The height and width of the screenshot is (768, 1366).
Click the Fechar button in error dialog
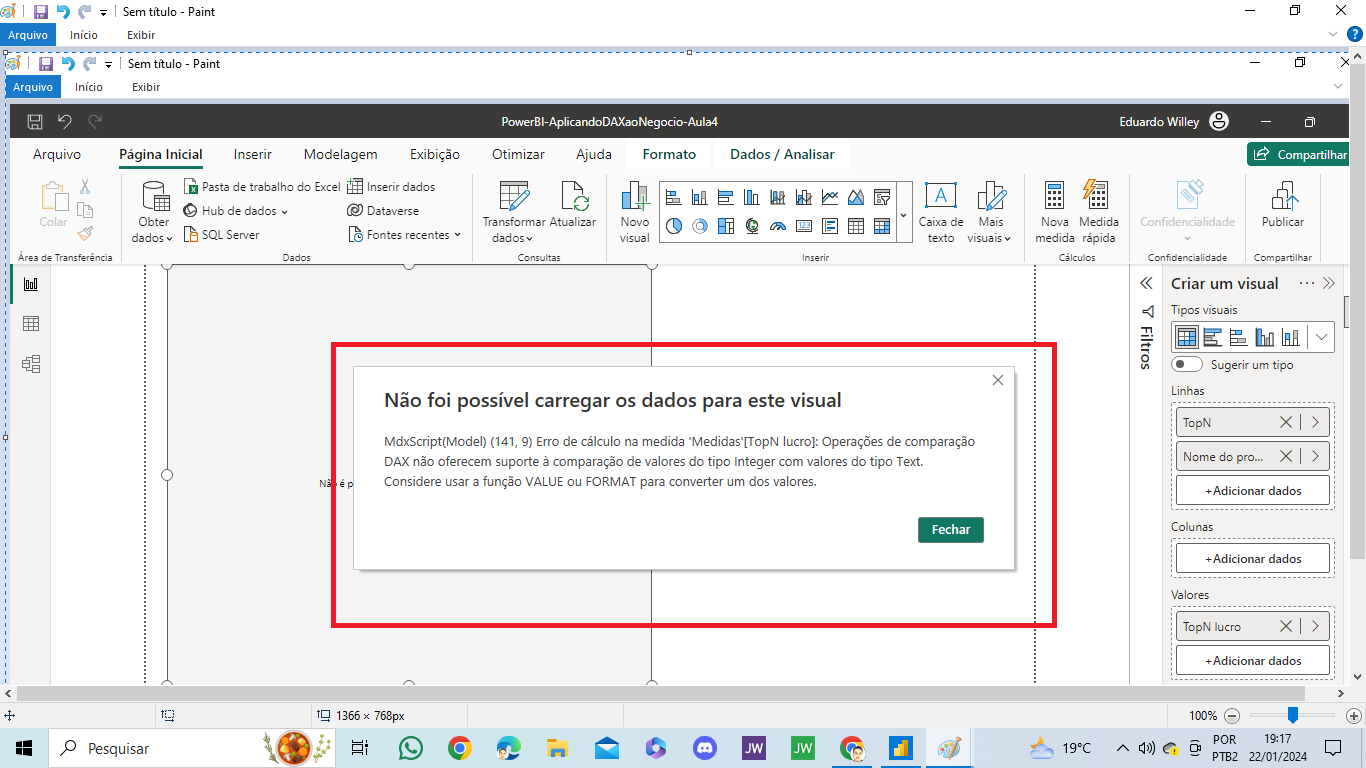coord(951,530)
